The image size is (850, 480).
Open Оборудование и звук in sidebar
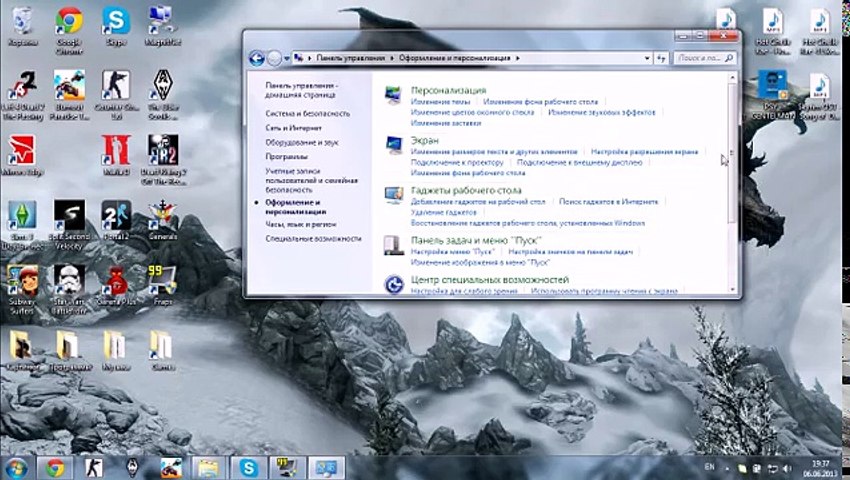point(301,142)
